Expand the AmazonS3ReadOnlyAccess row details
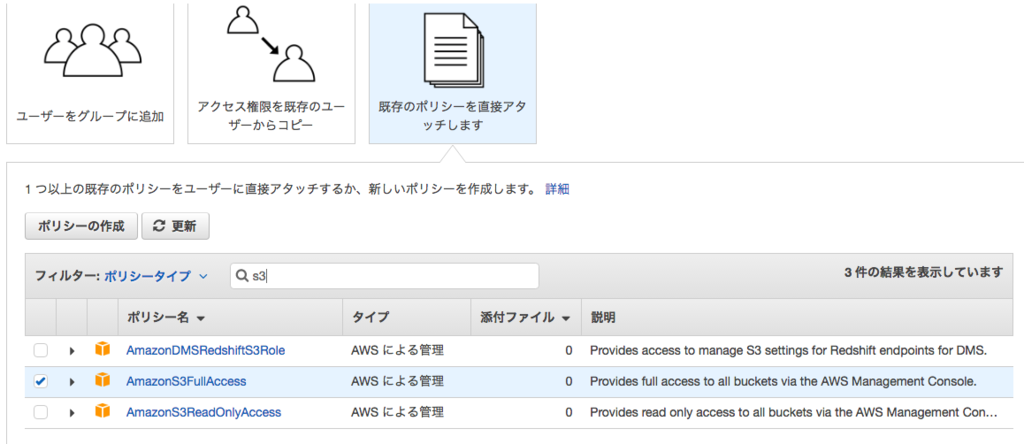Viewport: 1024px width, 444px height. (x=72, y=413)
